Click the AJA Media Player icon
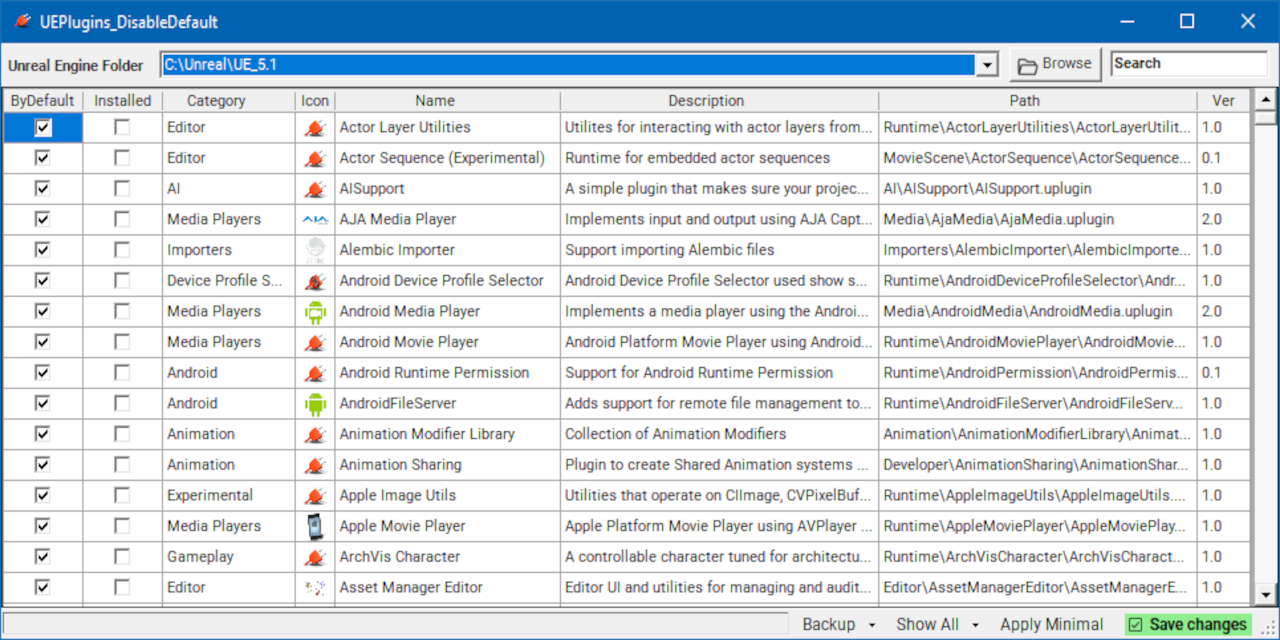The height and width of the screenshot is (640, 1280). 315,219
